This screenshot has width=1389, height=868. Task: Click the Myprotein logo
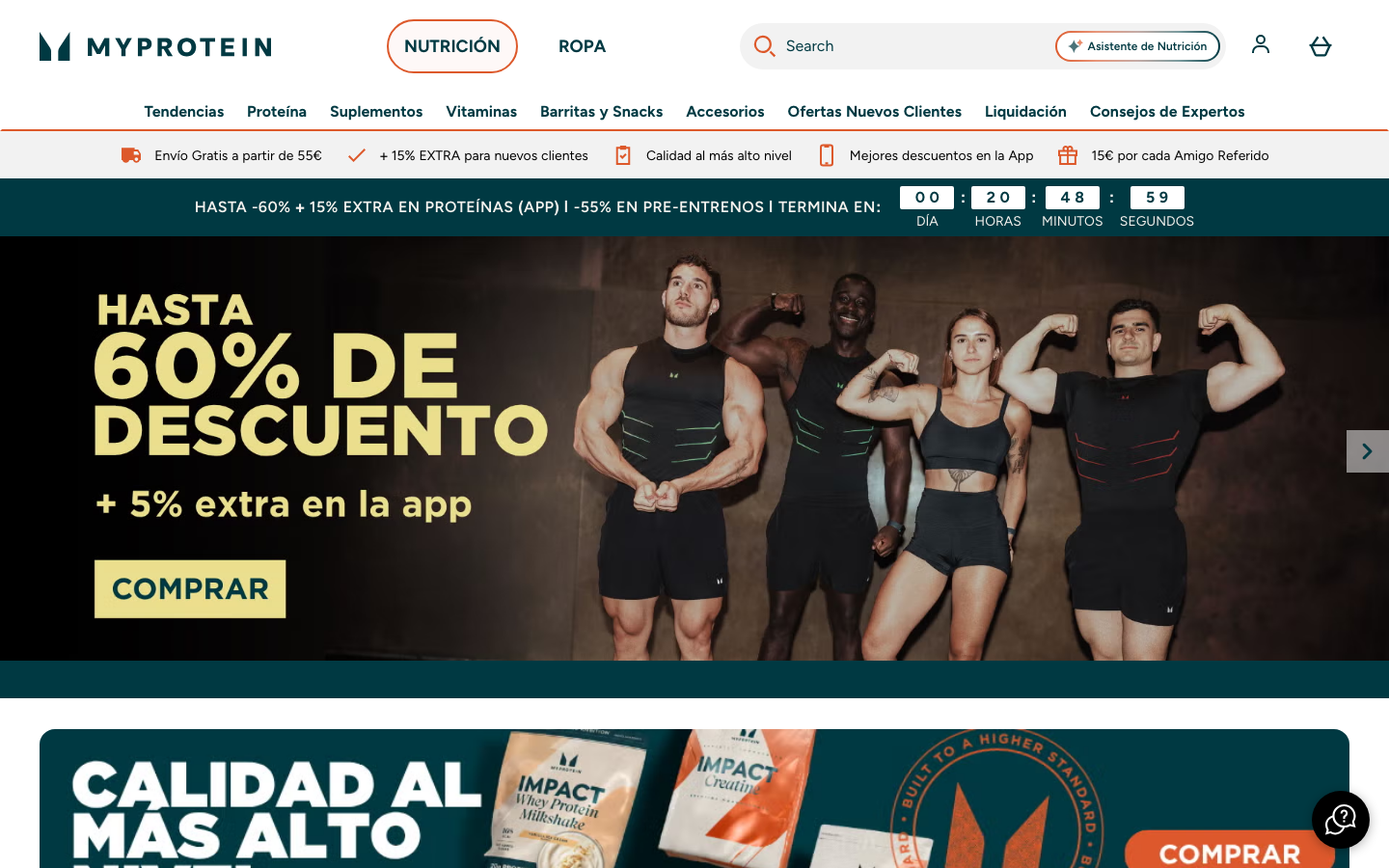coord(155,46)
